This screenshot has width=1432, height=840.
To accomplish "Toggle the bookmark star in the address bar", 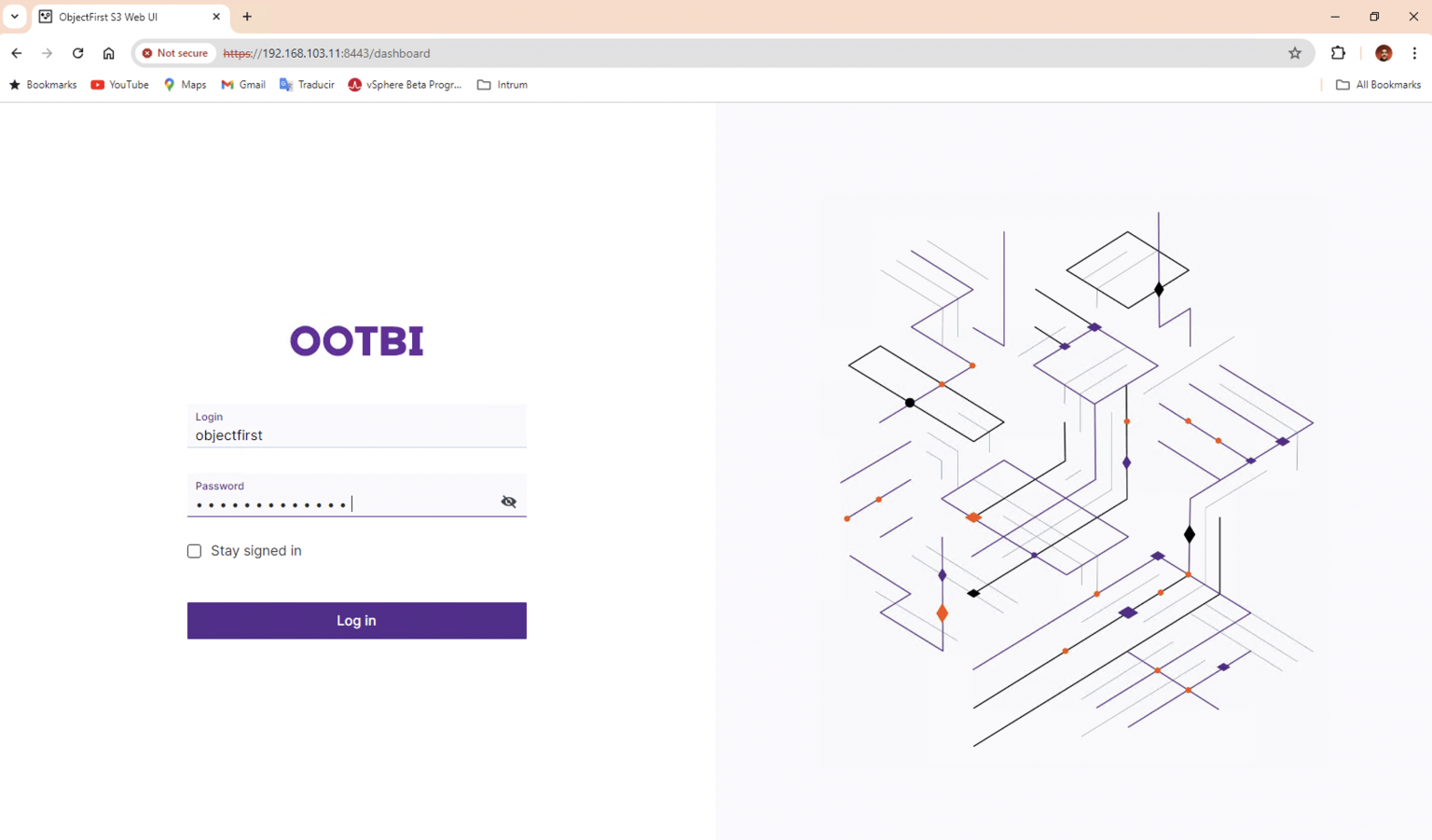I will [x=1295, y=53].
